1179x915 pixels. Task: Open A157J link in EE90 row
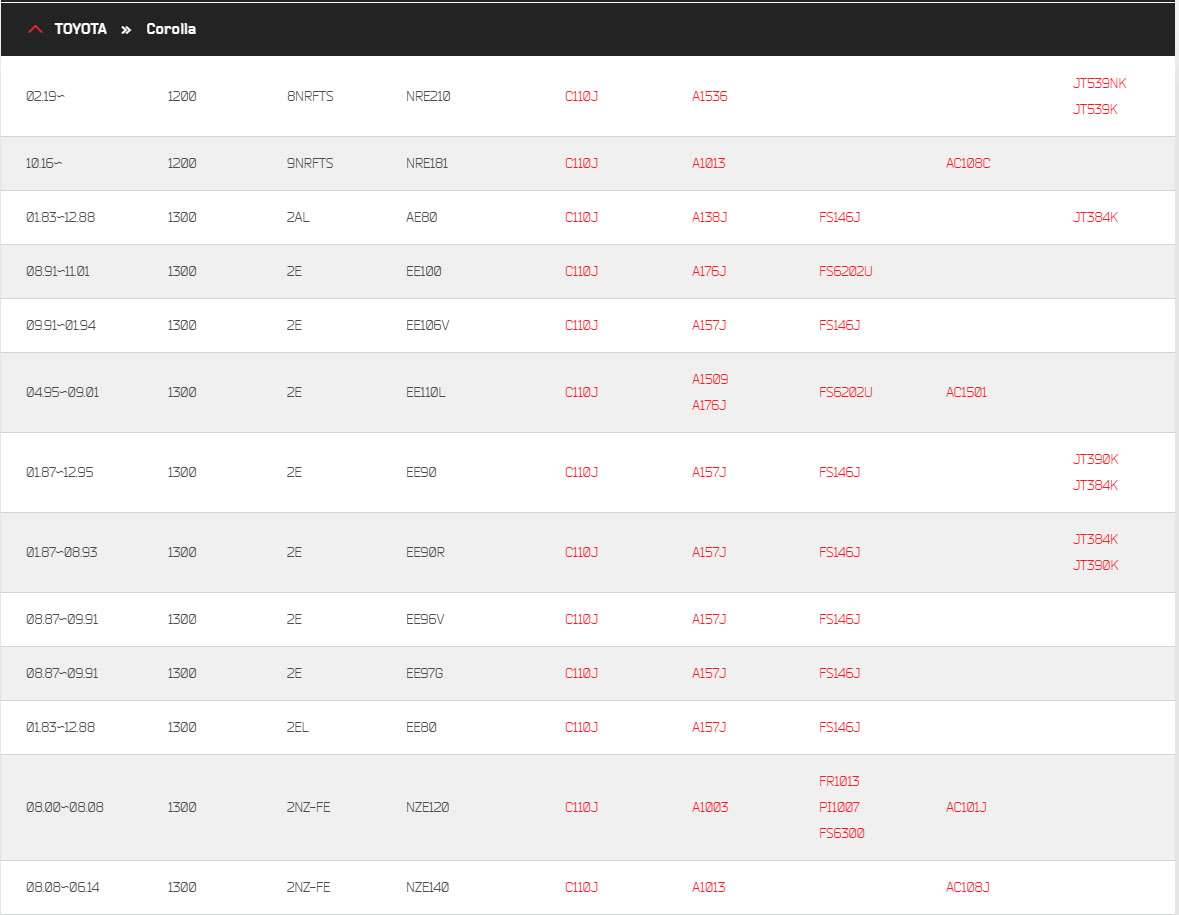click(709, 472)
